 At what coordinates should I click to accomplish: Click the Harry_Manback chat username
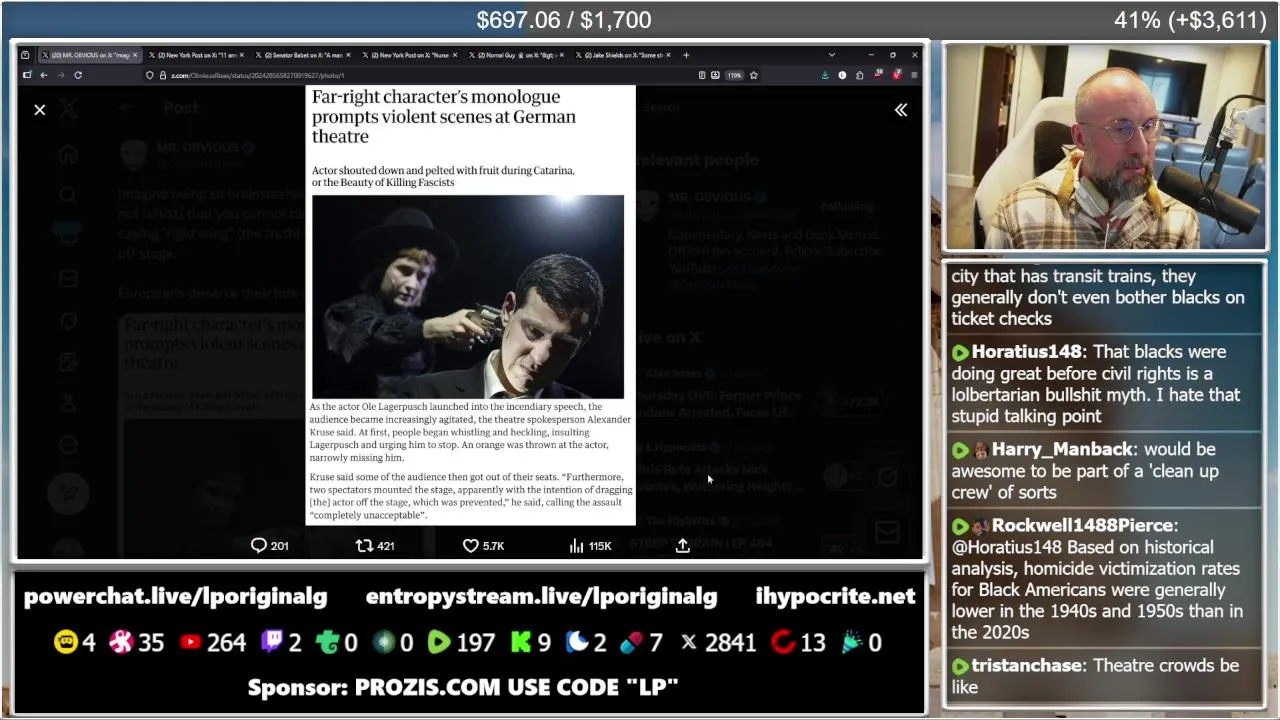1062,449
